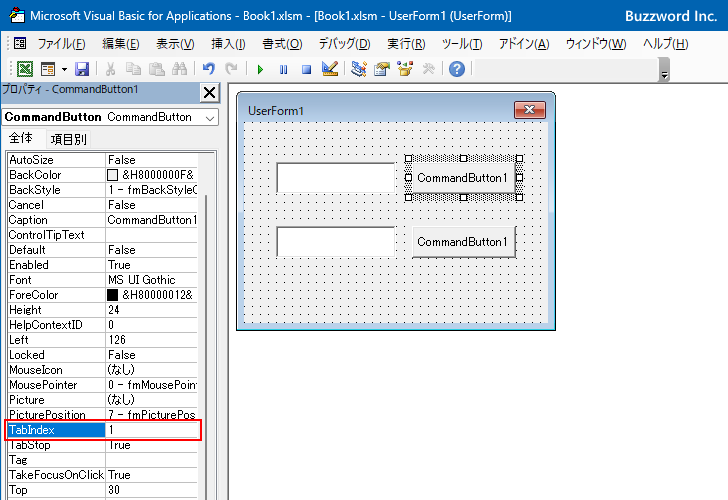This screenshot has width=728, height=500.
Task: Expand the CommandButton object dropdown
Action: 210,118
